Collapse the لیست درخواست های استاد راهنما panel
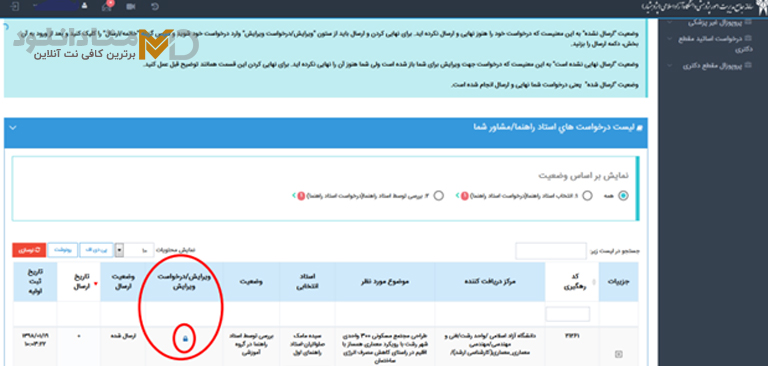768x366 pixels. (13, 128)
